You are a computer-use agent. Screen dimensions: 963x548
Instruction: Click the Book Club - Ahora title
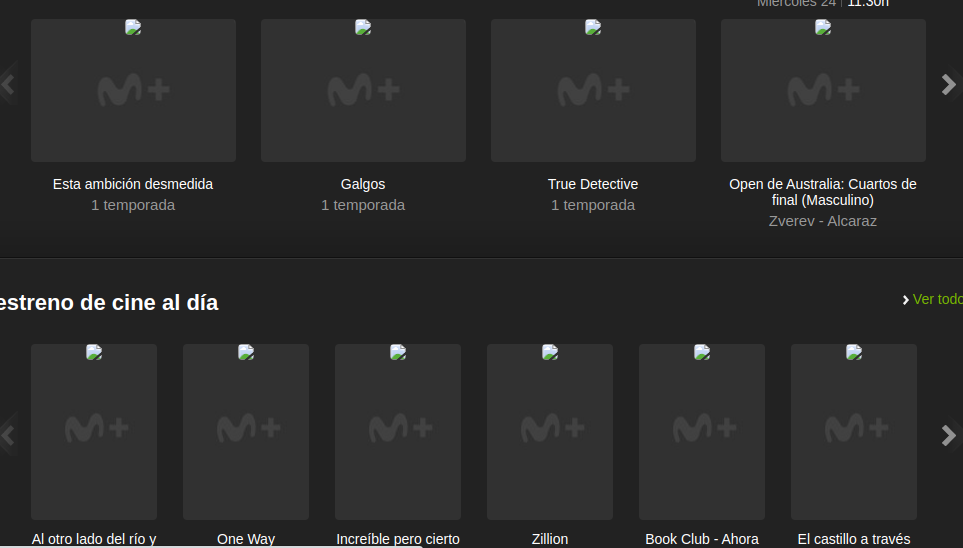(x=702, y=539)
